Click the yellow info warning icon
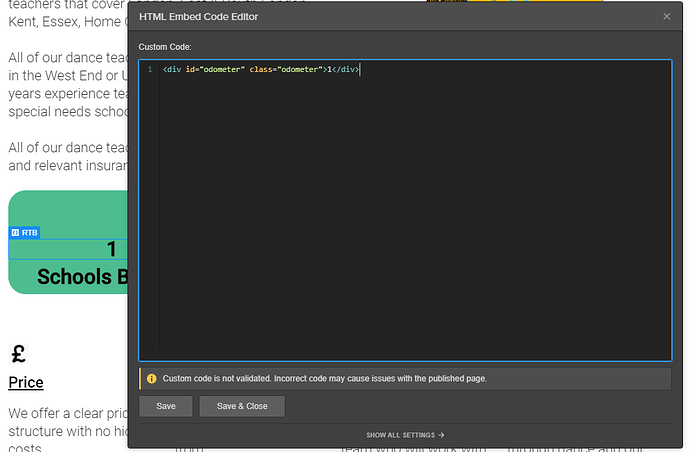The image size is (690, 452). (x=151, y=379)
